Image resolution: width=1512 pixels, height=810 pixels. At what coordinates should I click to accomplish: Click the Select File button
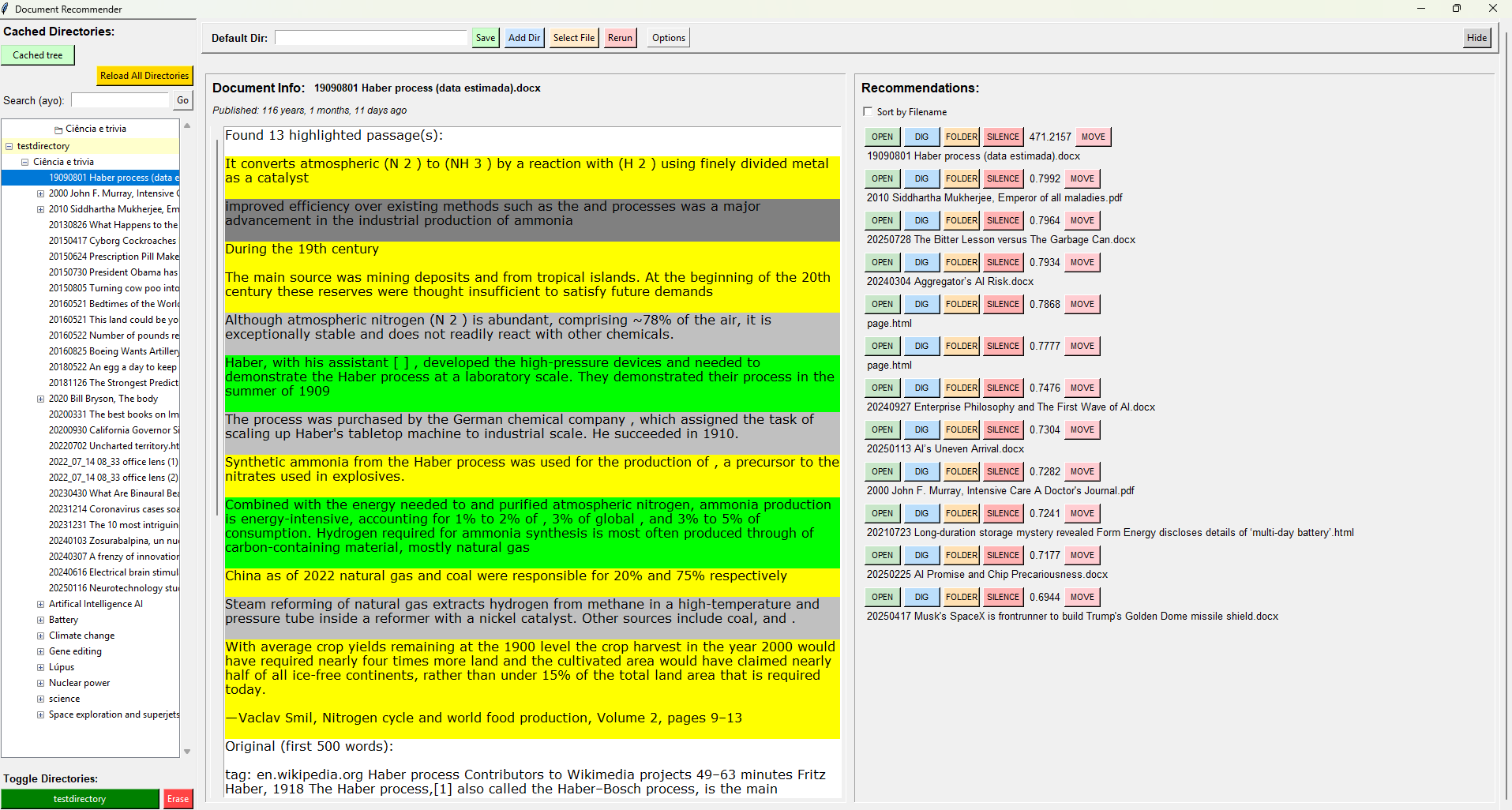[x=573, y=38]
